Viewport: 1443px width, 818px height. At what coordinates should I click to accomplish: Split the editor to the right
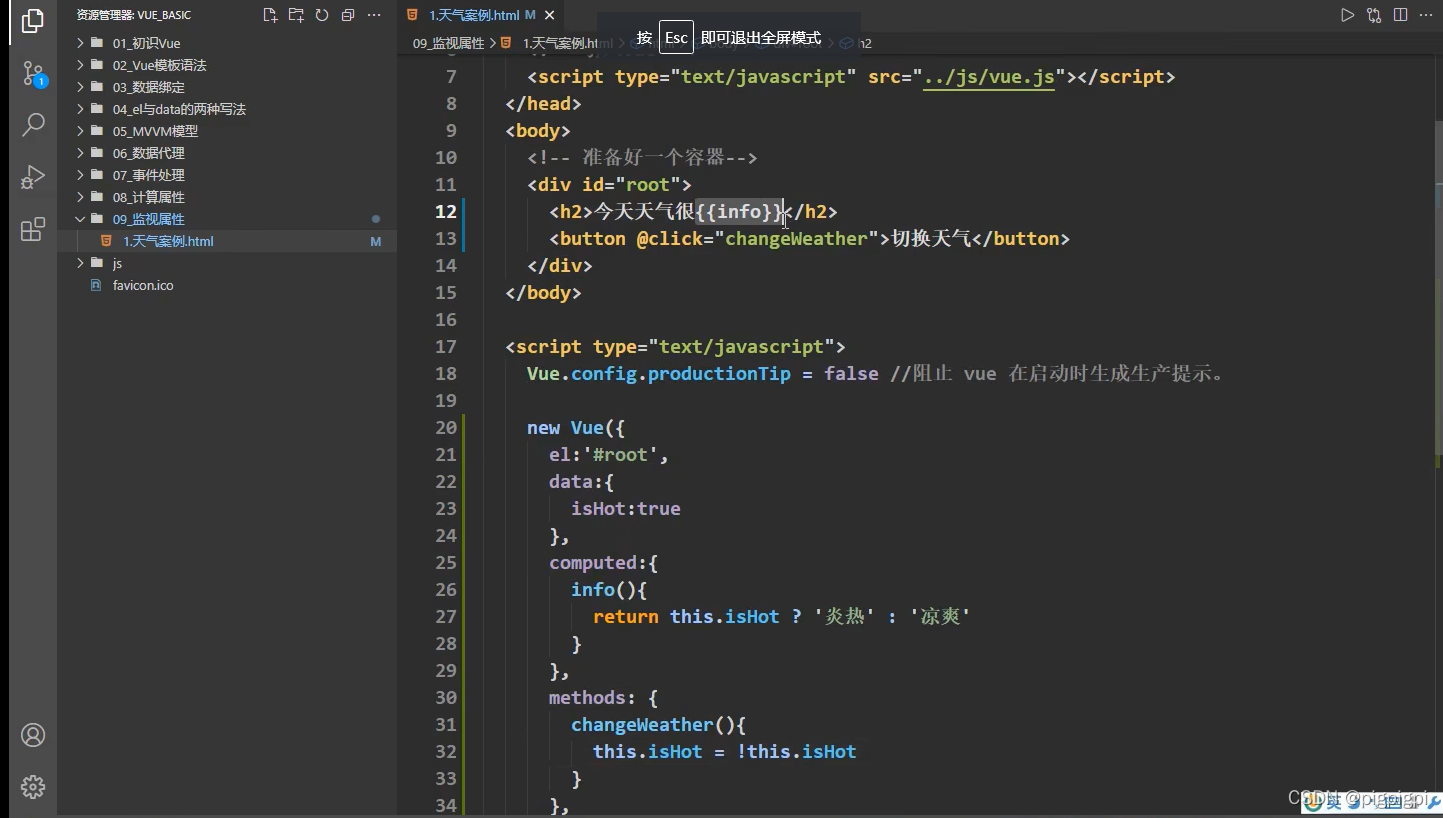[x=1400, y=15]
